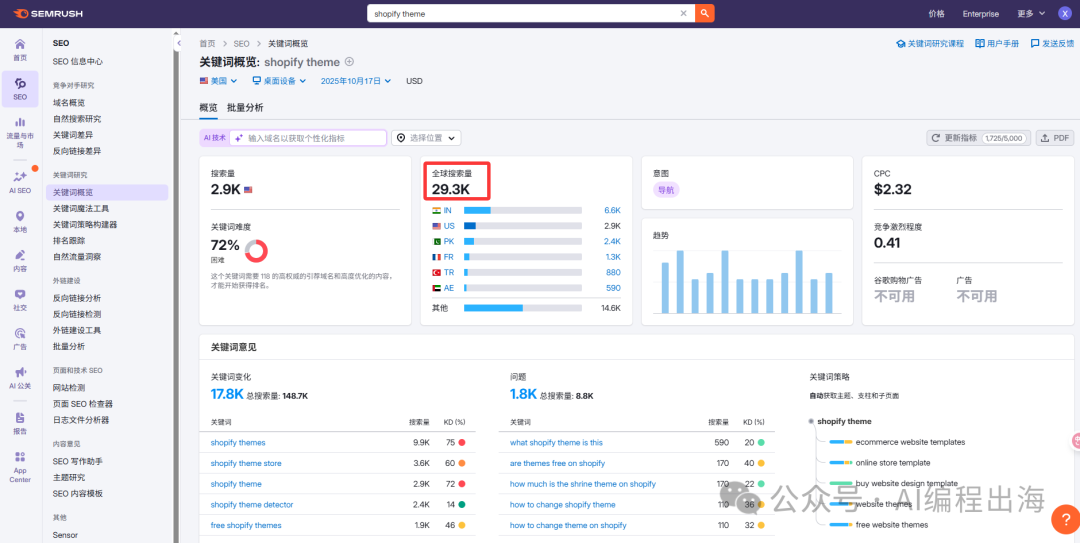Open the AI 公关 sidebar icon
This screenshot has height=543, width=1080.
coord(20,378)
